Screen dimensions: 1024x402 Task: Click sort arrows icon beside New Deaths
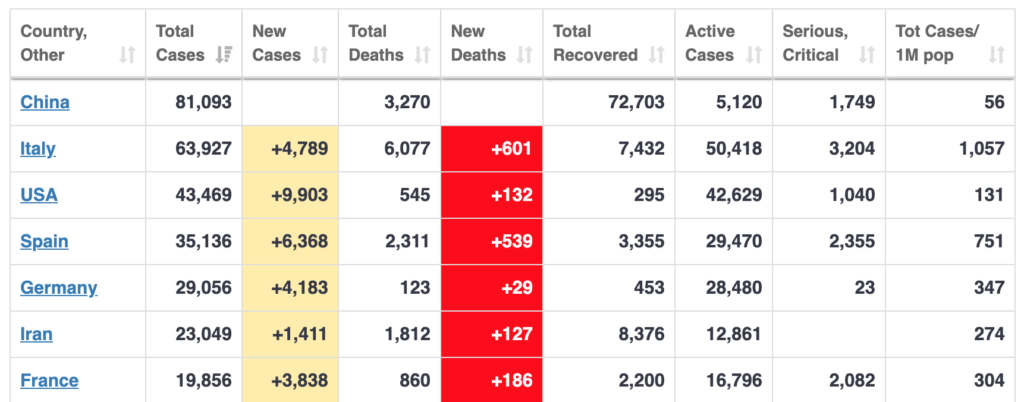(524, 55)
